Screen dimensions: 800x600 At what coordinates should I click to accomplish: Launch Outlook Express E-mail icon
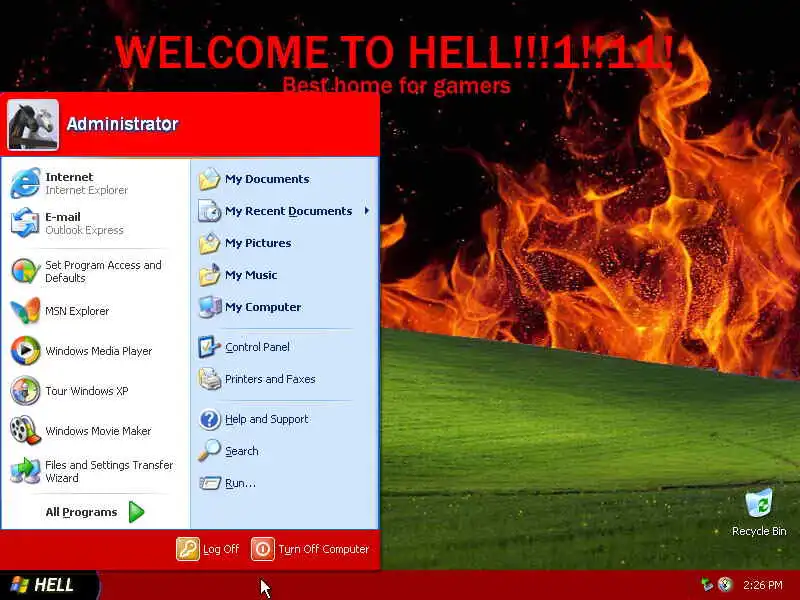[24, 222]
